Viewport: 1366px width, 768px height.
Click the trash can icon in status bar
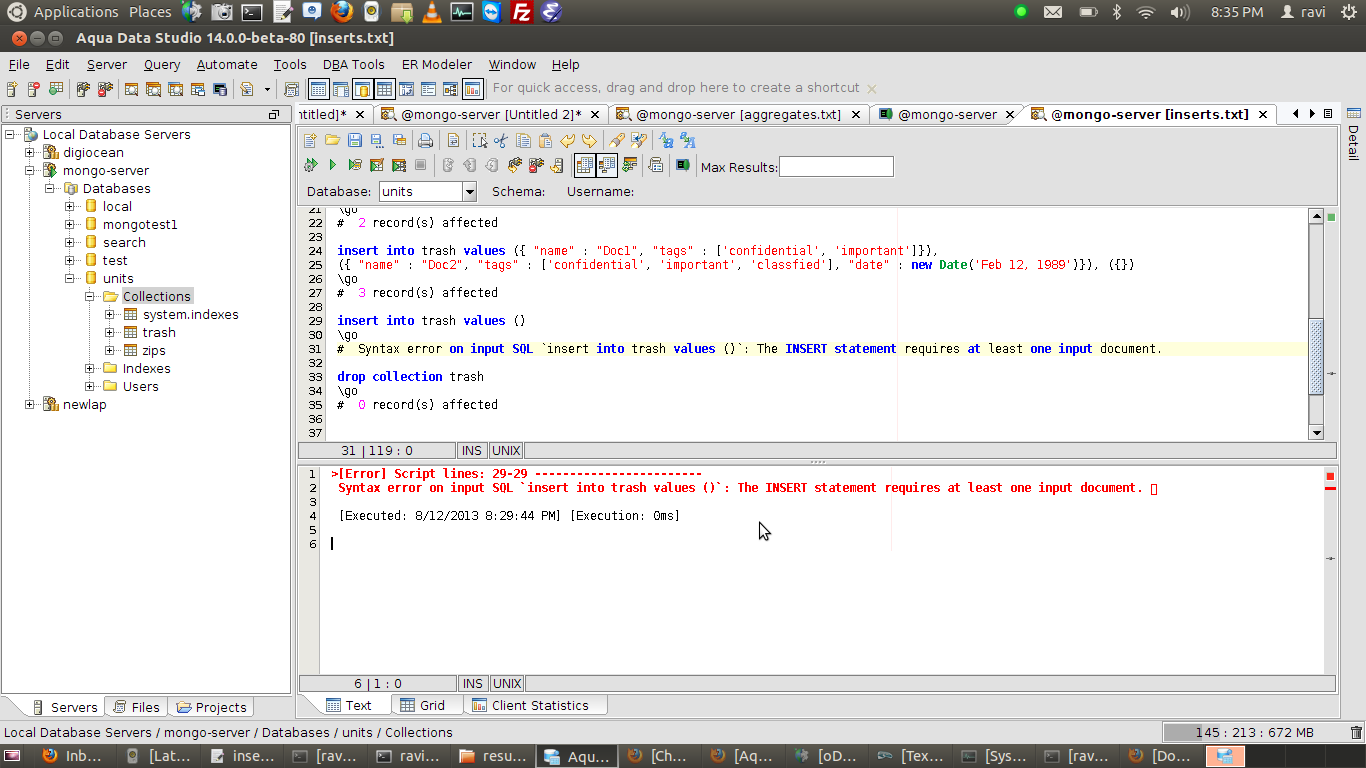click(1356, 733)
